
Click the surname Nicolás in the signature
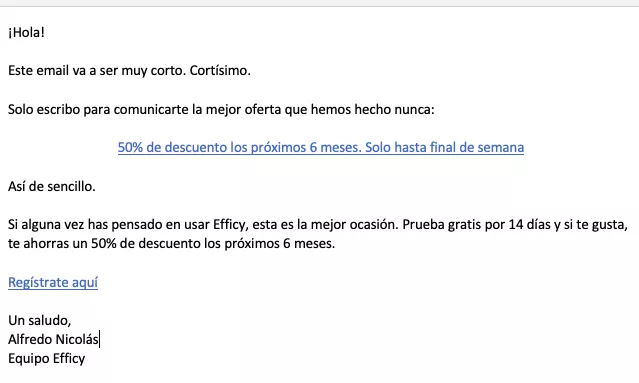click(77, 339)
